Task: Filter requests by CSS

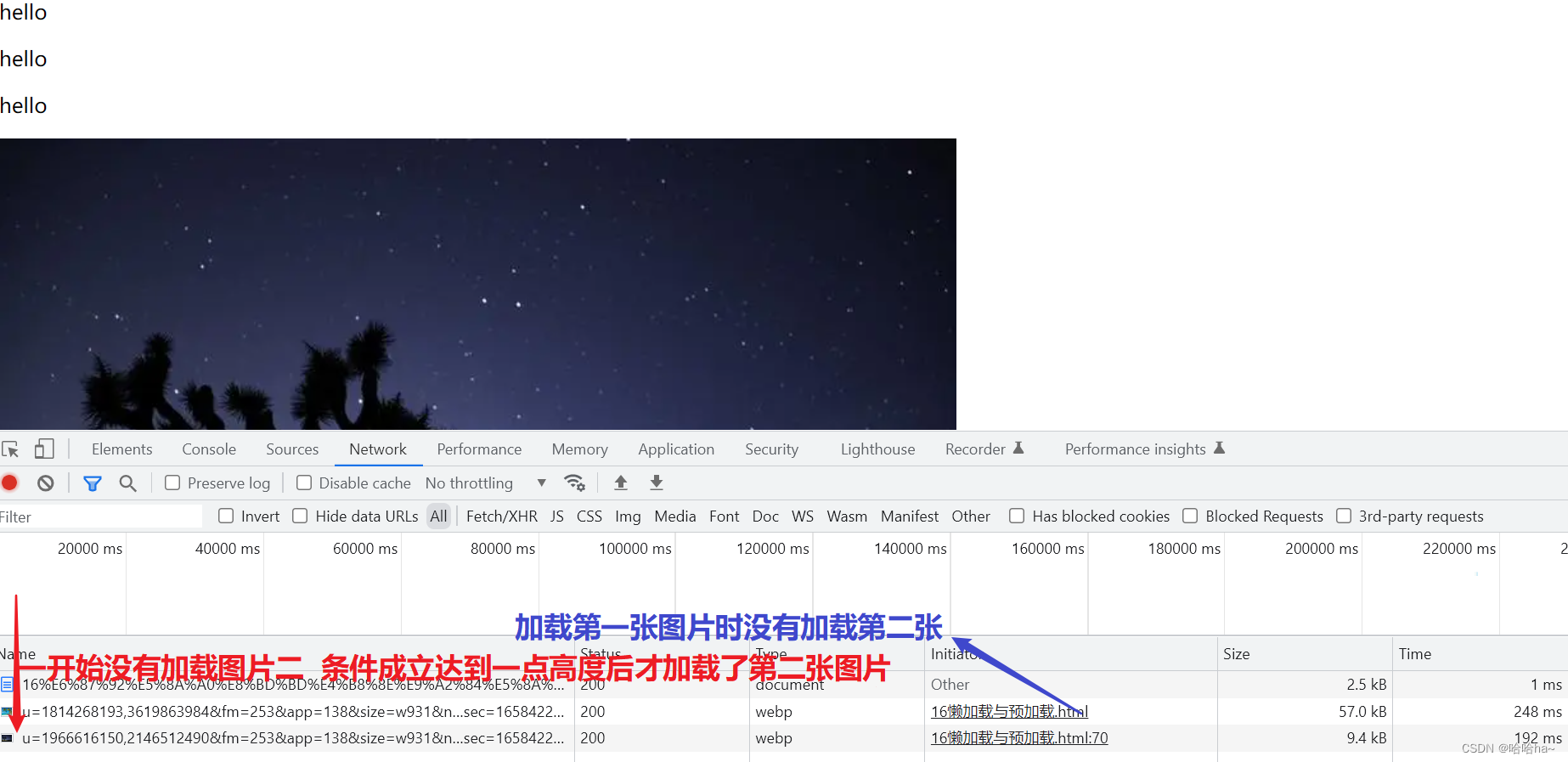Action: click(x=589, y=516)
